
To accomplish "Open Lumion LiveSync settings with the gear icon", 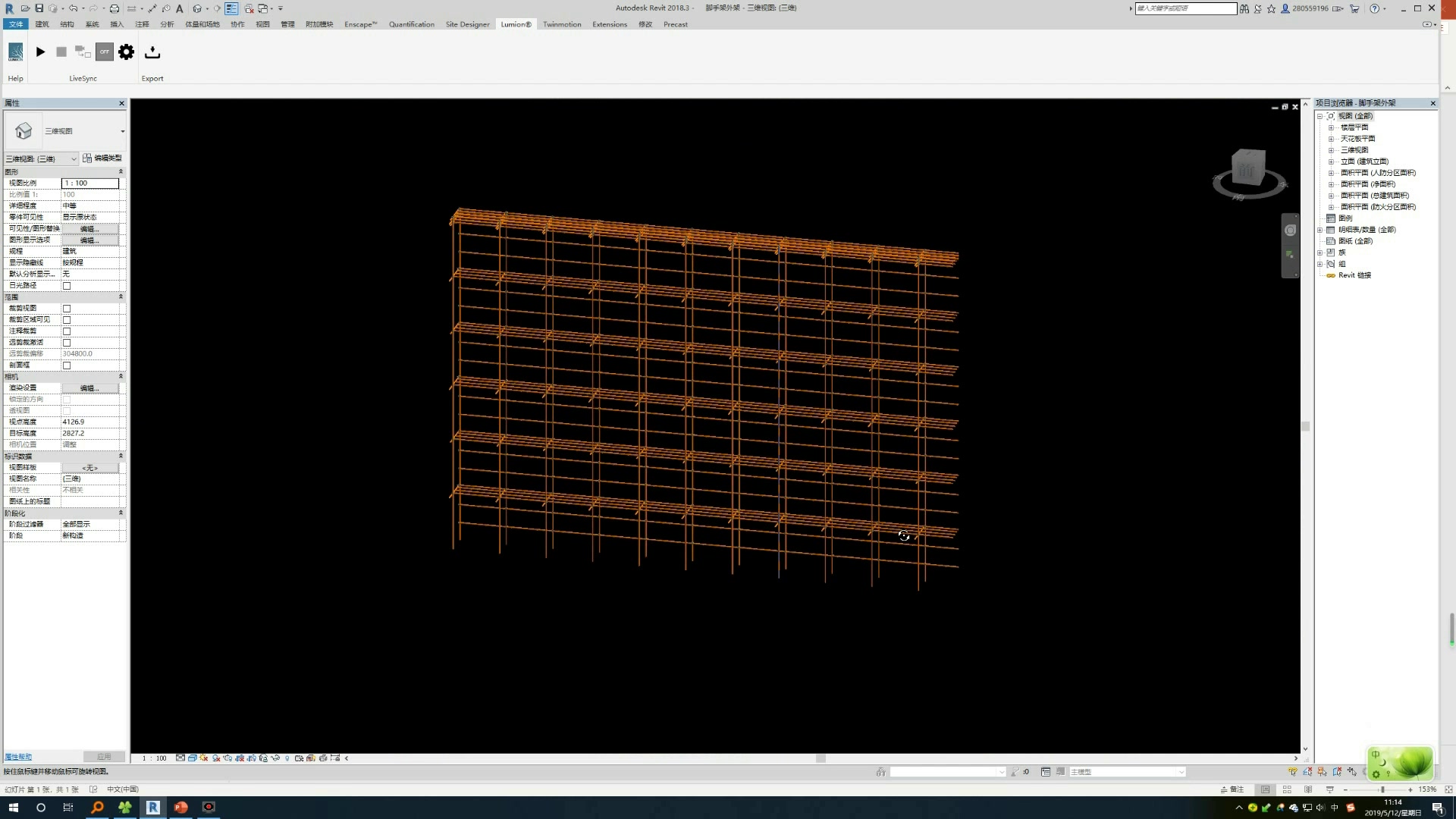I will [x=126, y=52].
